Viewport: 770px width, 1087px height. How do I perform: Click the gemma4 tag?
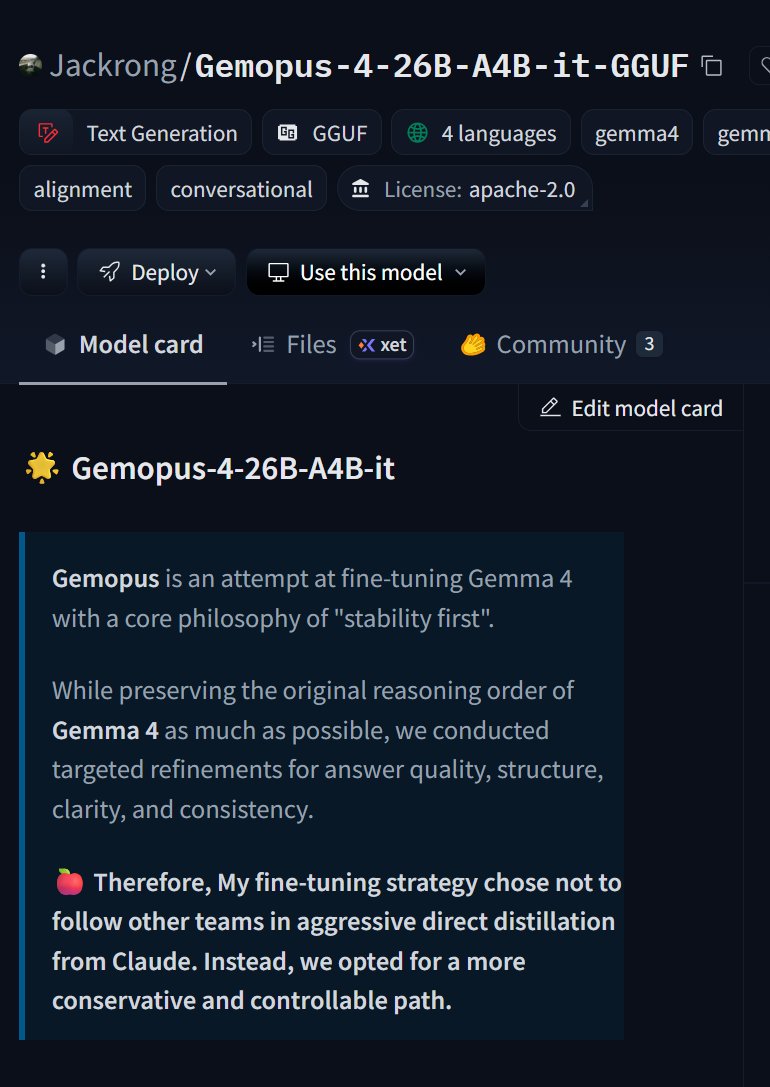pos(636,133)
